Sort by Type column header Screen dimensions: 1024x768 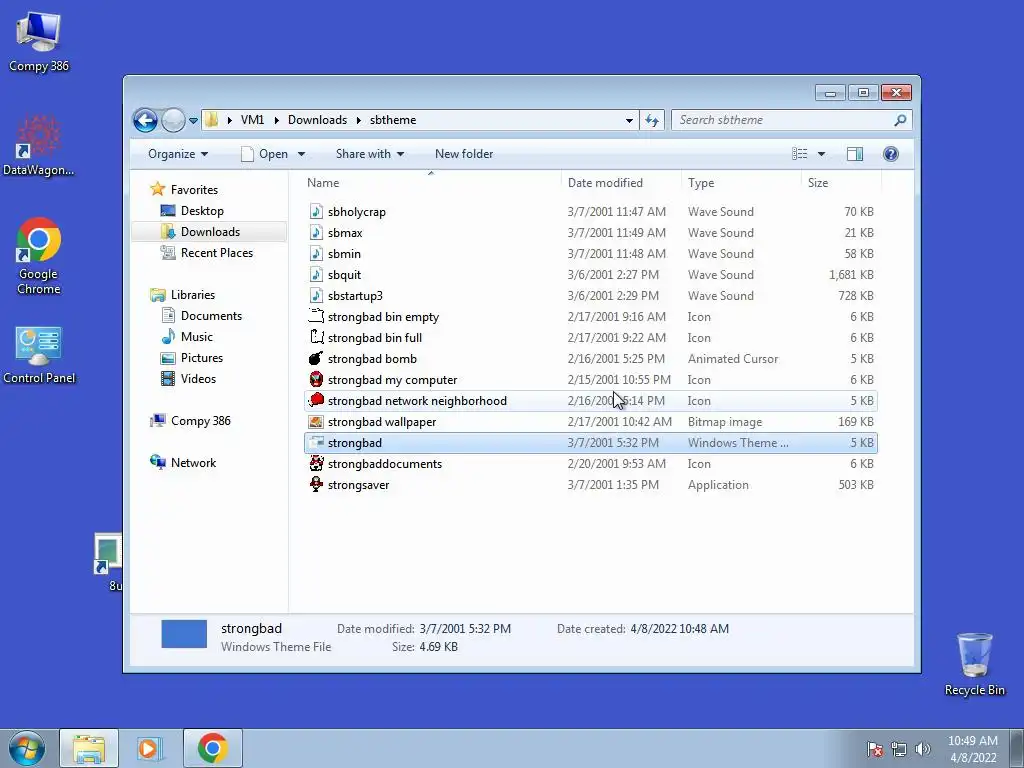pos(741,183)
